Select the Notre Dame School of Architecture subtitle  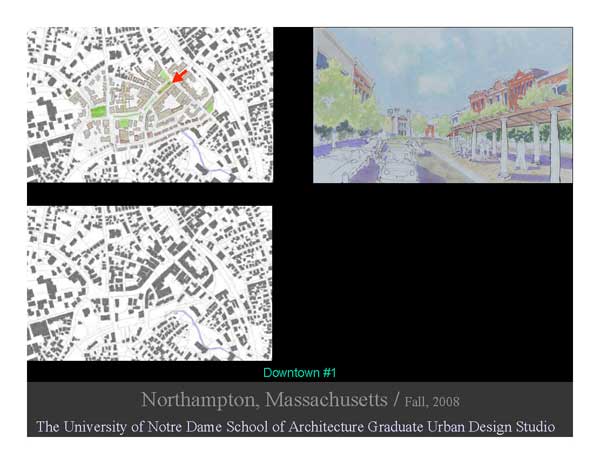coord(295,427)
